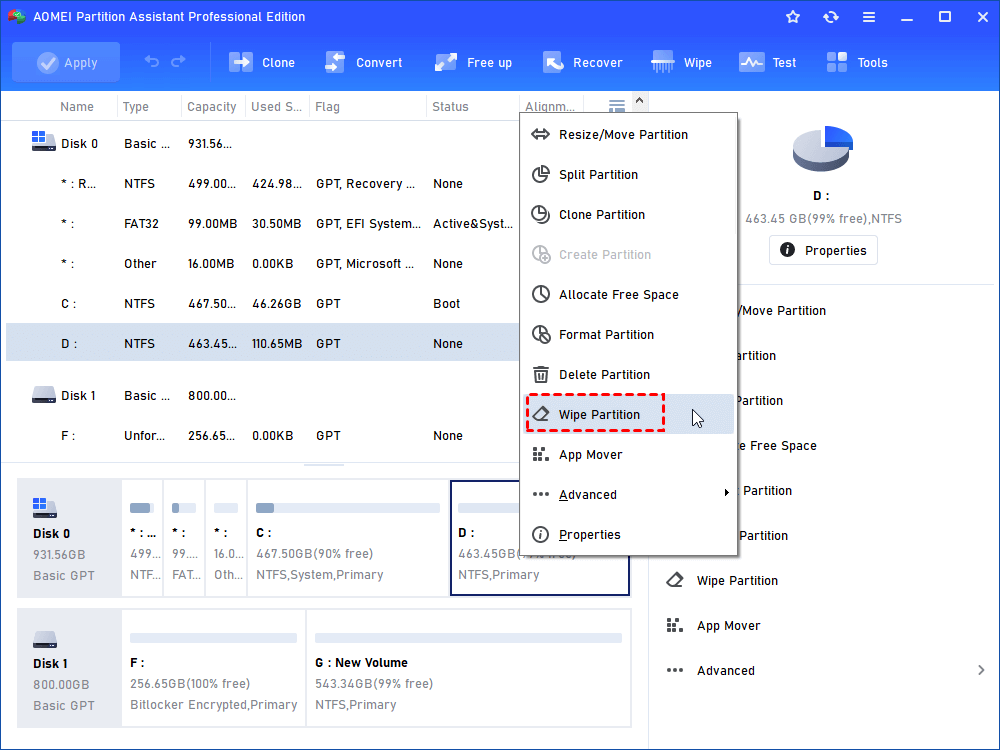This screenshot has height=750, width=1000.
Task: Choose Delete Partition from the context menu
Action: click(x=603, y=375)
